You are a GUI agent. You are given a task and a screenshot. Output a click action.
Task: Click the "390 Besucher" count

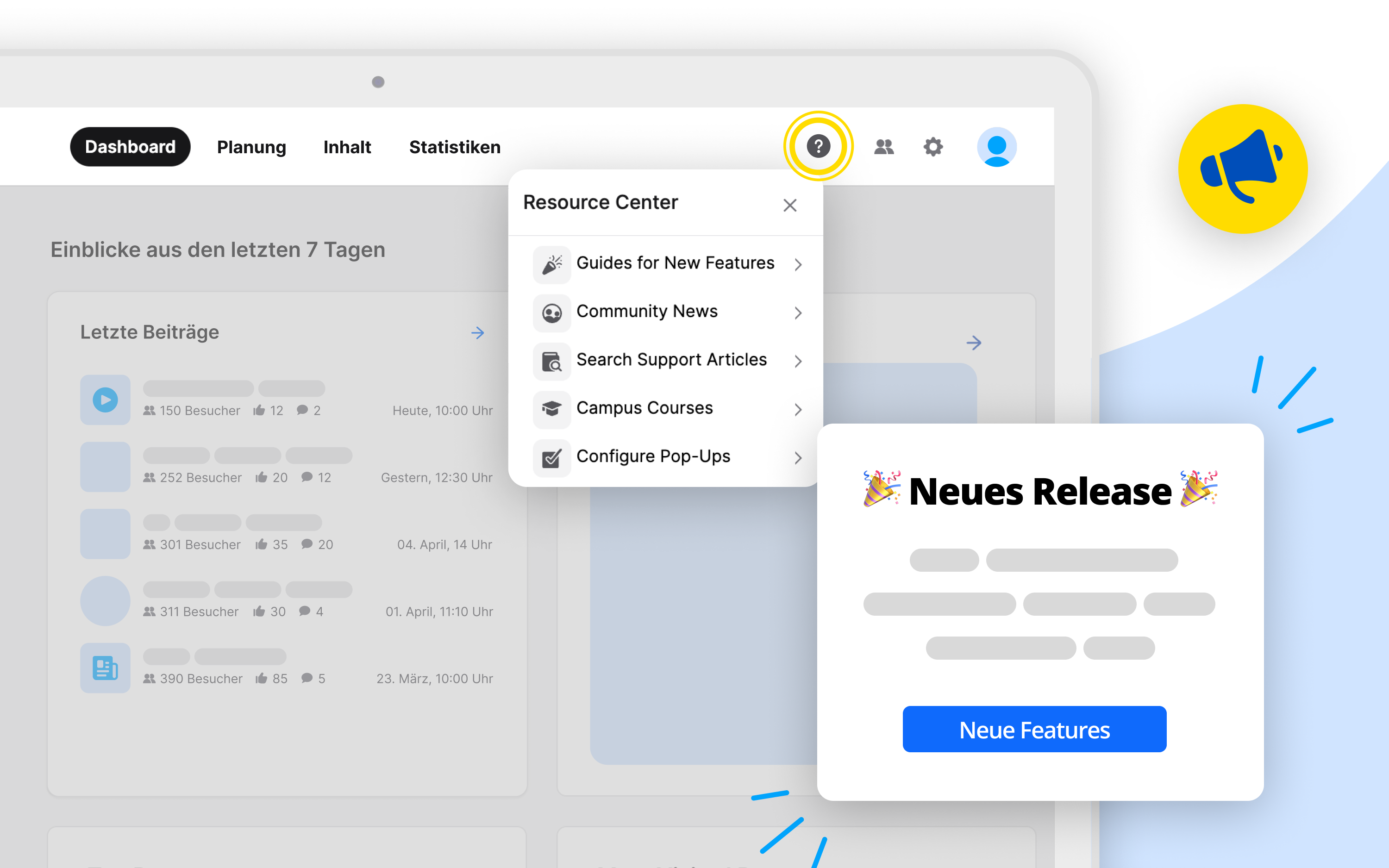pos(201,679)
